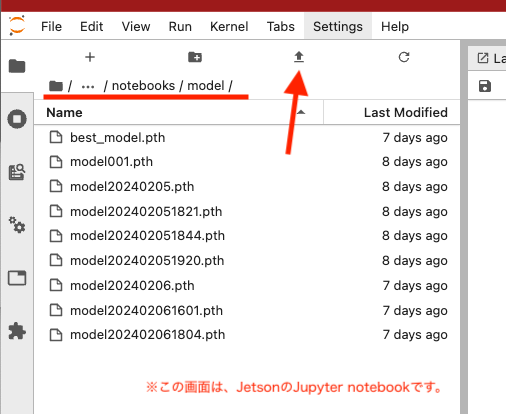Sort files by the Name column
This screenshot has width=506, height=414.
point(179,113)
